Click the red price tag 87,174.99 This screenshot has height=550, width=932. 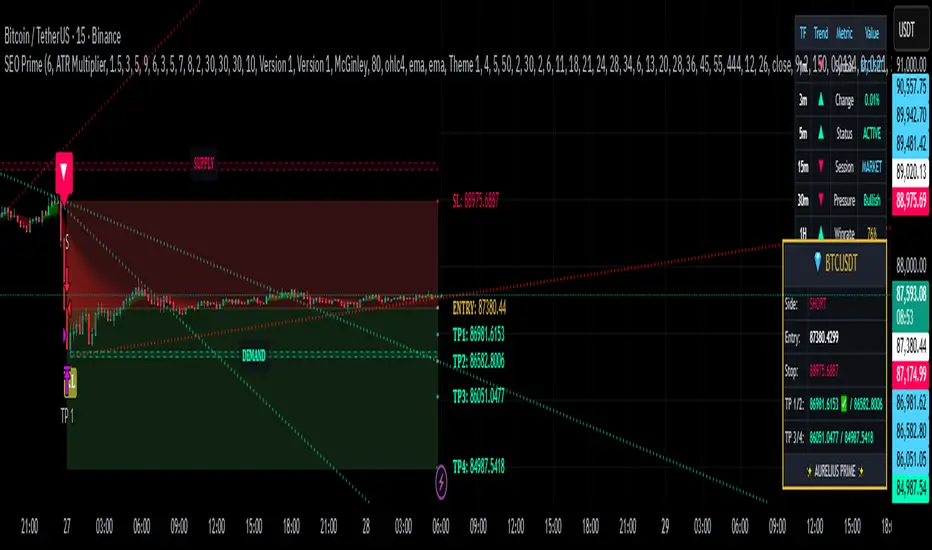[911, 374]
